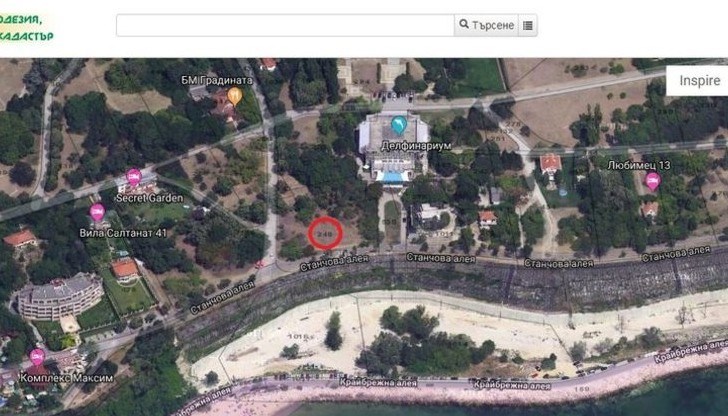Select the teal Делфинариум map marker
728x416 pixels.
click(x=399, y=125)
